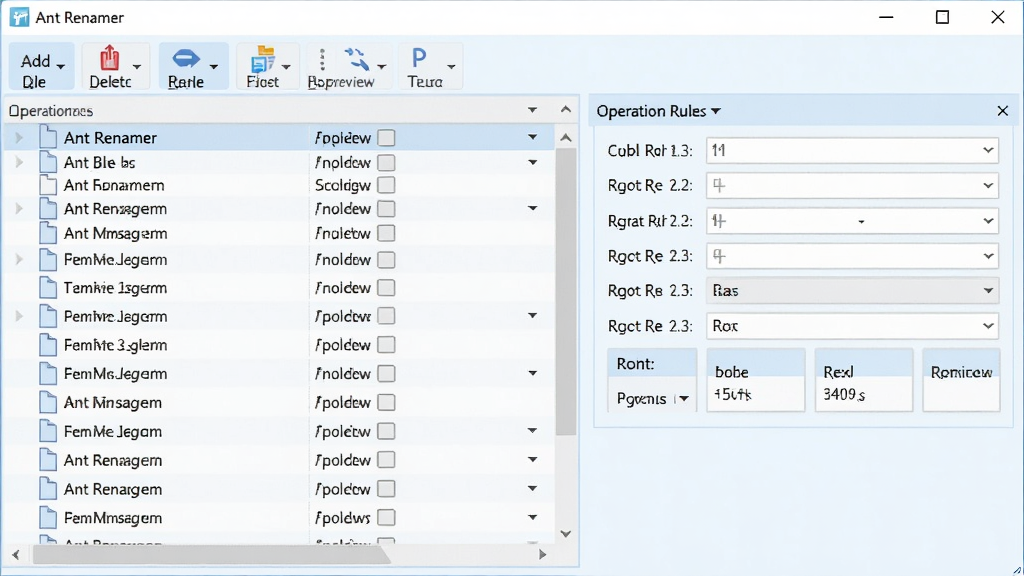
Task: Tick the checkbox in Tamive 1sgem row
Action: pyautogui.click(x=386, y=287)
